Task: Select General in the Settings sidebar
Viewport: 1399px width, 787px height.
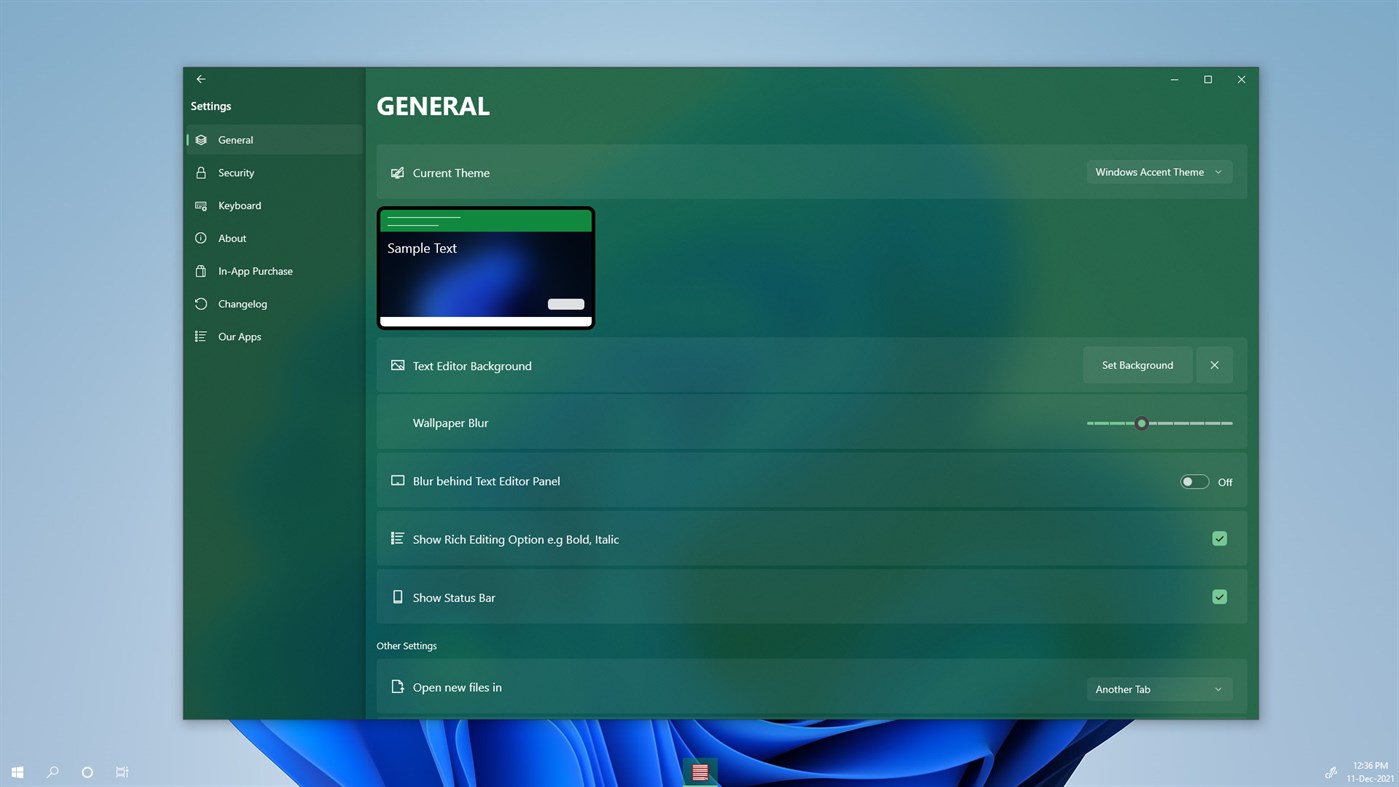Action: point(236,140)
